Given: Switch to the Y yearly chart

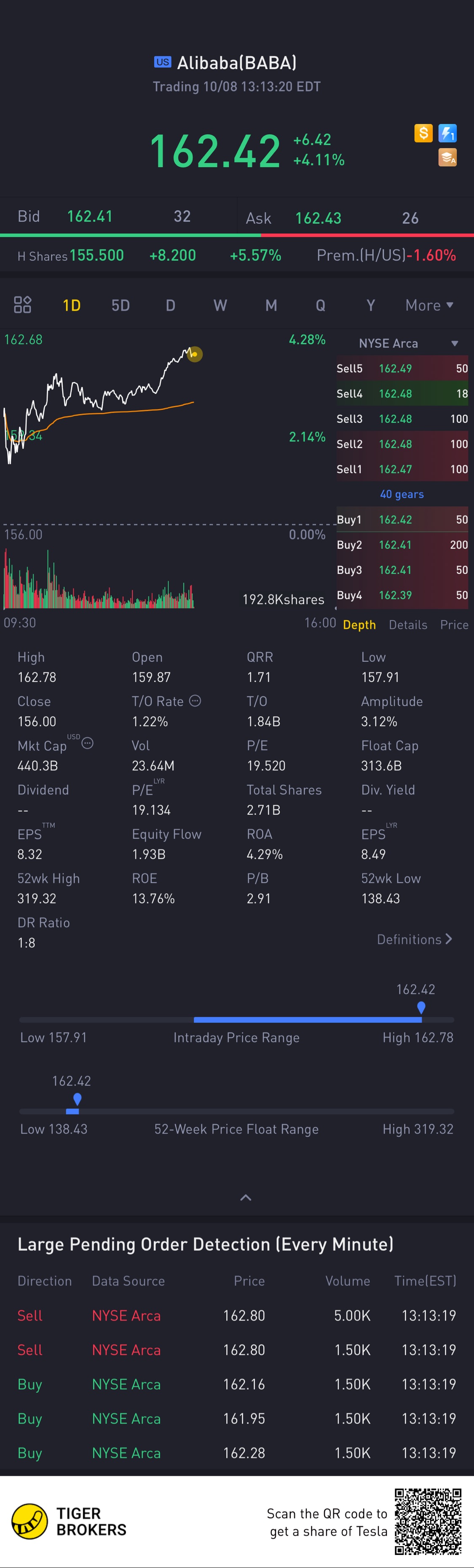Looking at the screenshot, I should click(x=370, y=305).
